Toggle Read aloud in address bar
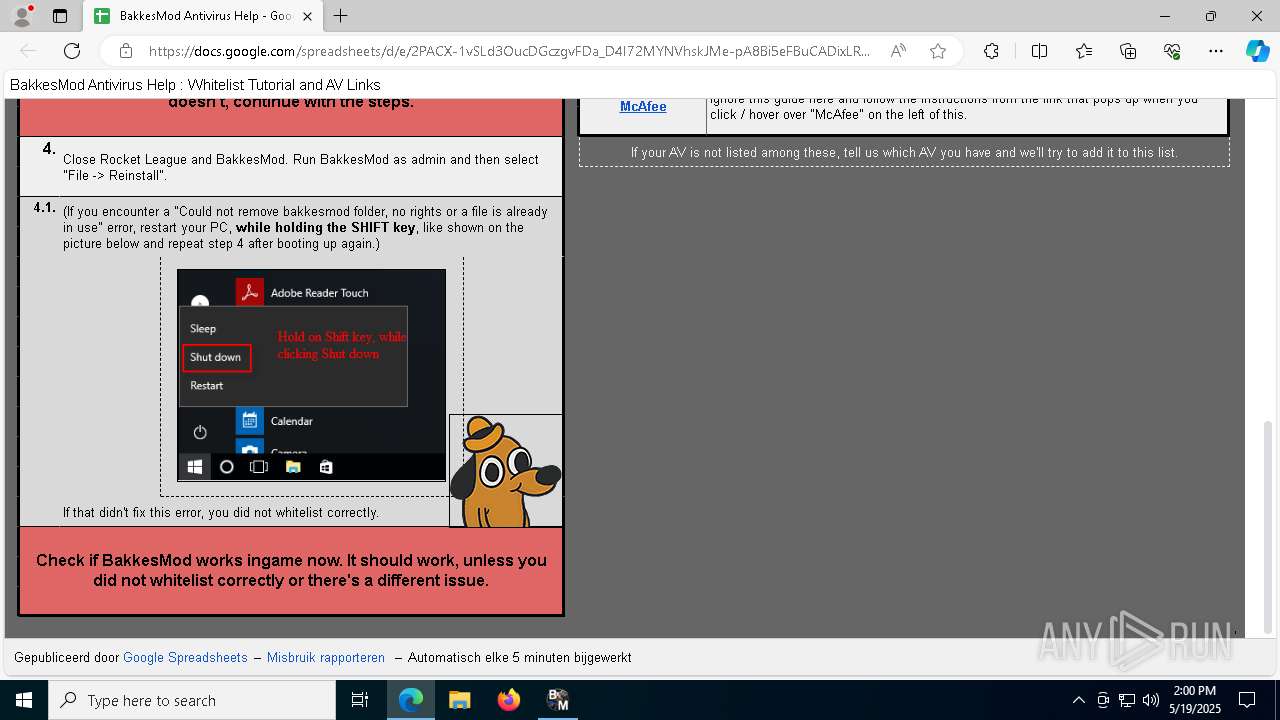Image resolution: width=1280 pixels, height=720 pixels. [x=898, y=51]
